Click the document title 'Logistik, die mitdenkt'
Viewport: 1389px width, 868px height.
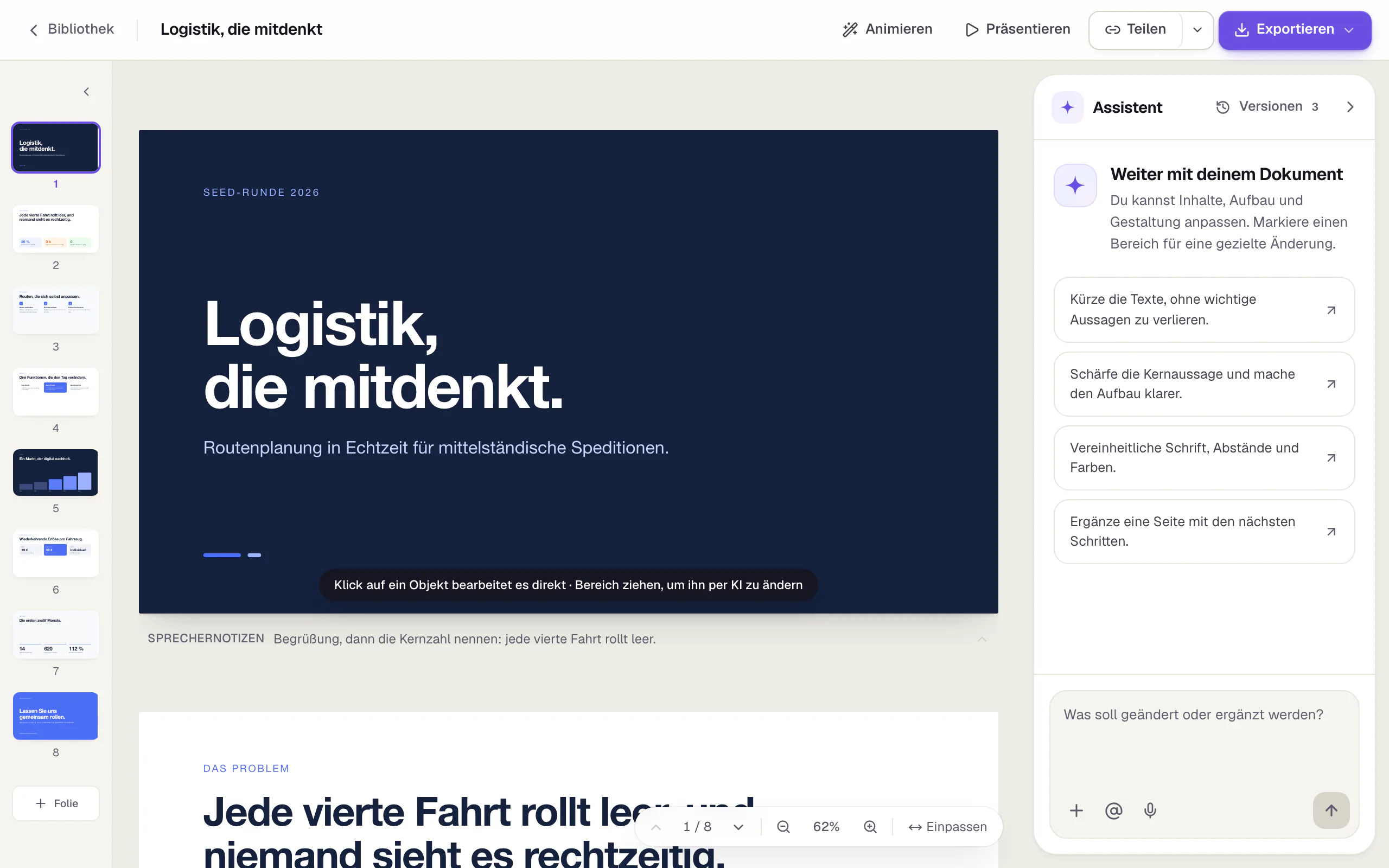coord(241,29)
